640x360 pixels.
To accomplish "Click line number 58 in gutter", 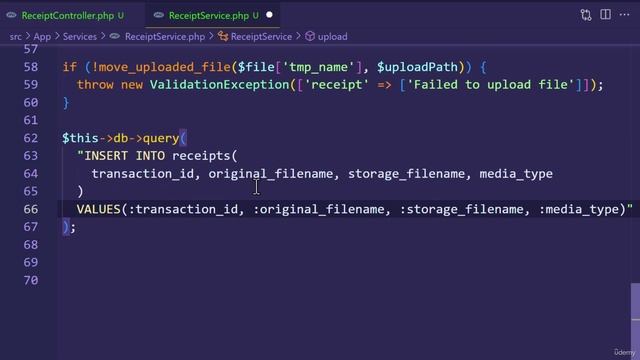I will [x=31, y=67].
